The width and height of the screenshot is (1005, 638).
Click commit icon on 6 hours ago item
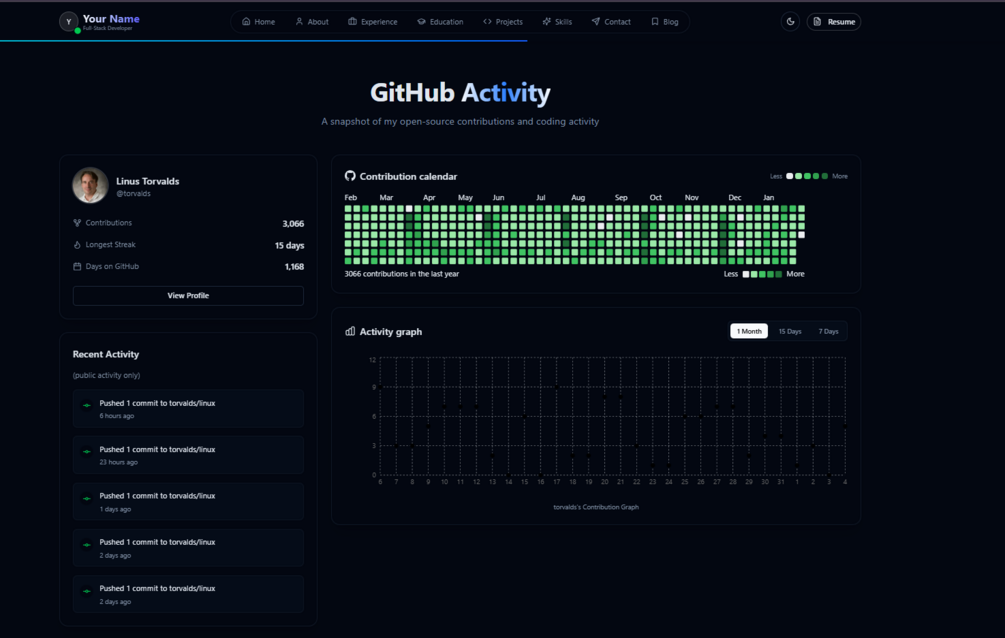pos(87,405)
